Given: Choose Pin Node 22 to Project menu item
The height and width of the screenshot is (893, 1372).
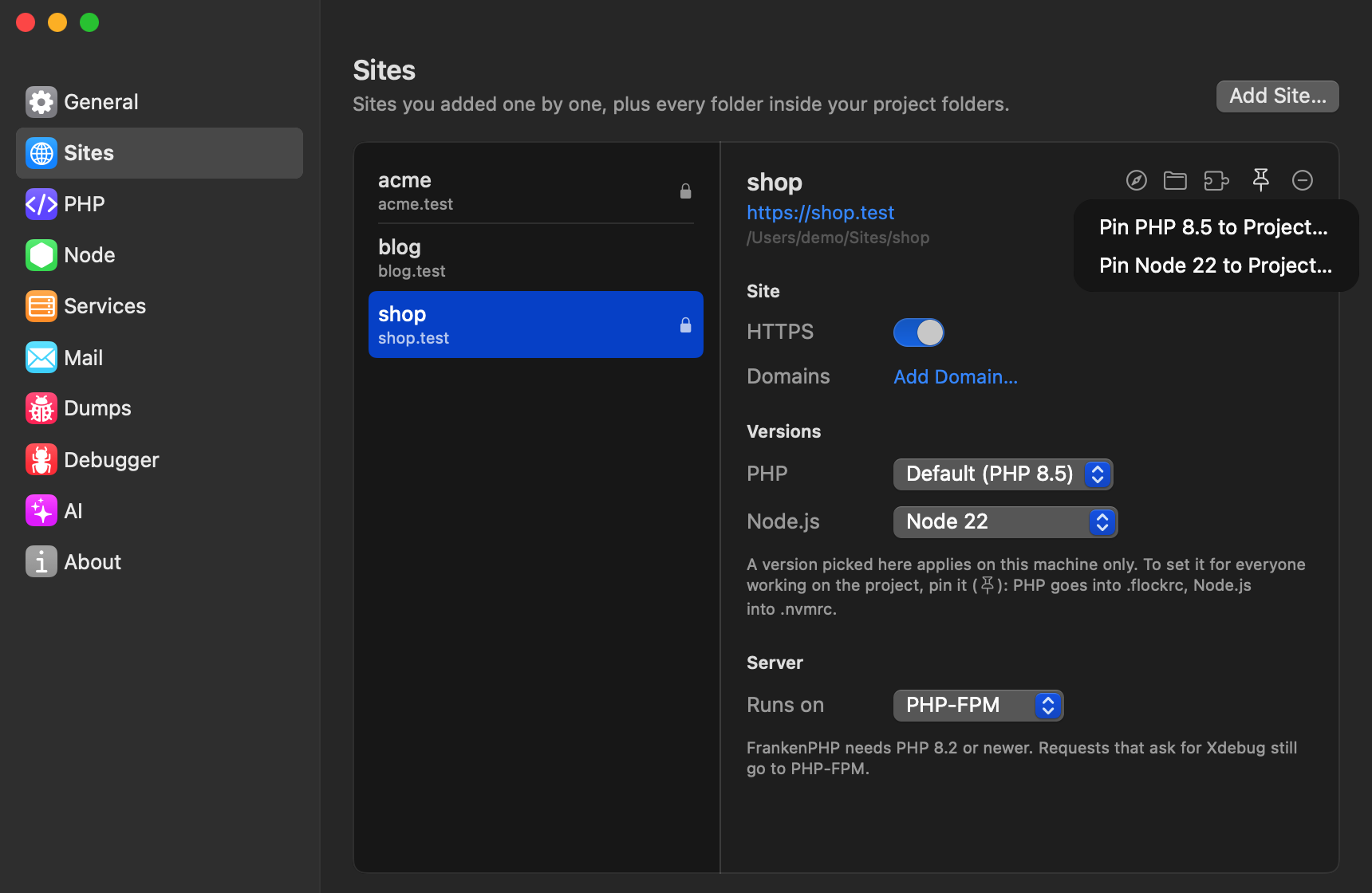Looking at the screenshot, I should [x=1216, y=266].
